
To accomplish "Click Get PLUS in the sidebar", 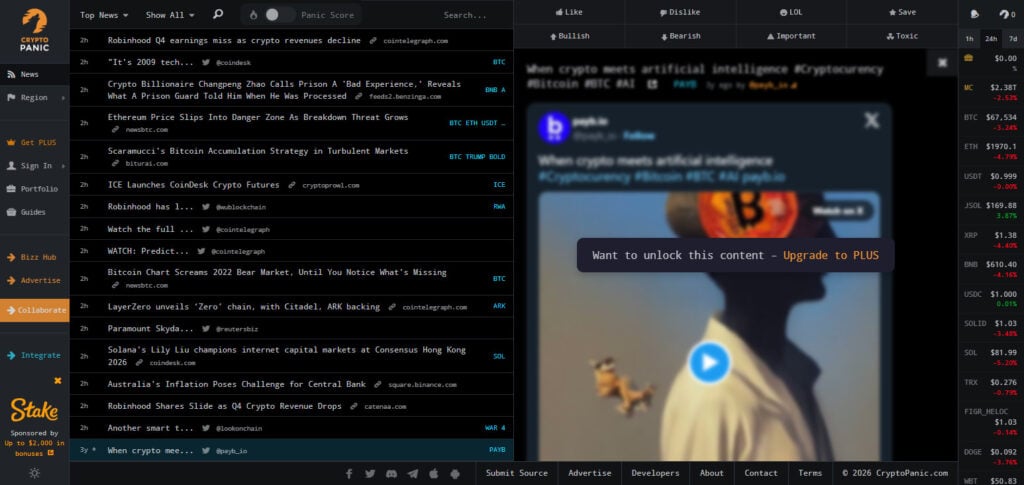I will pyautogui.click(x=35, y=142).
